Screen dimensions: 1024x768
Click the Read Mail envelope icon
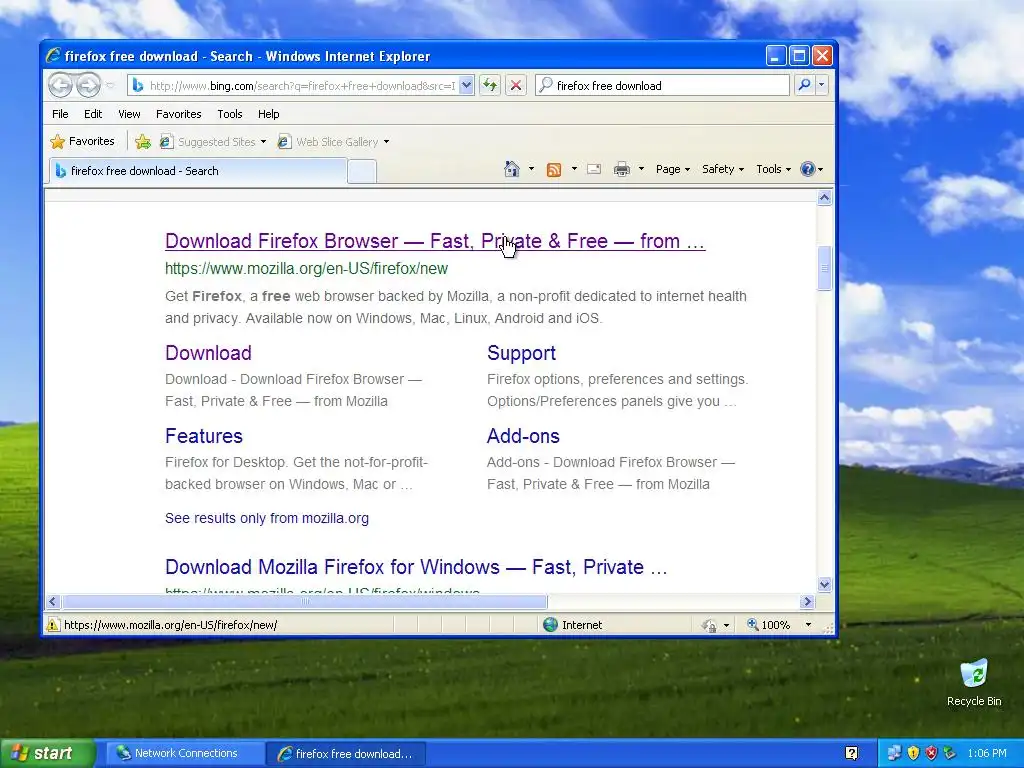click(x=594, y=169)
